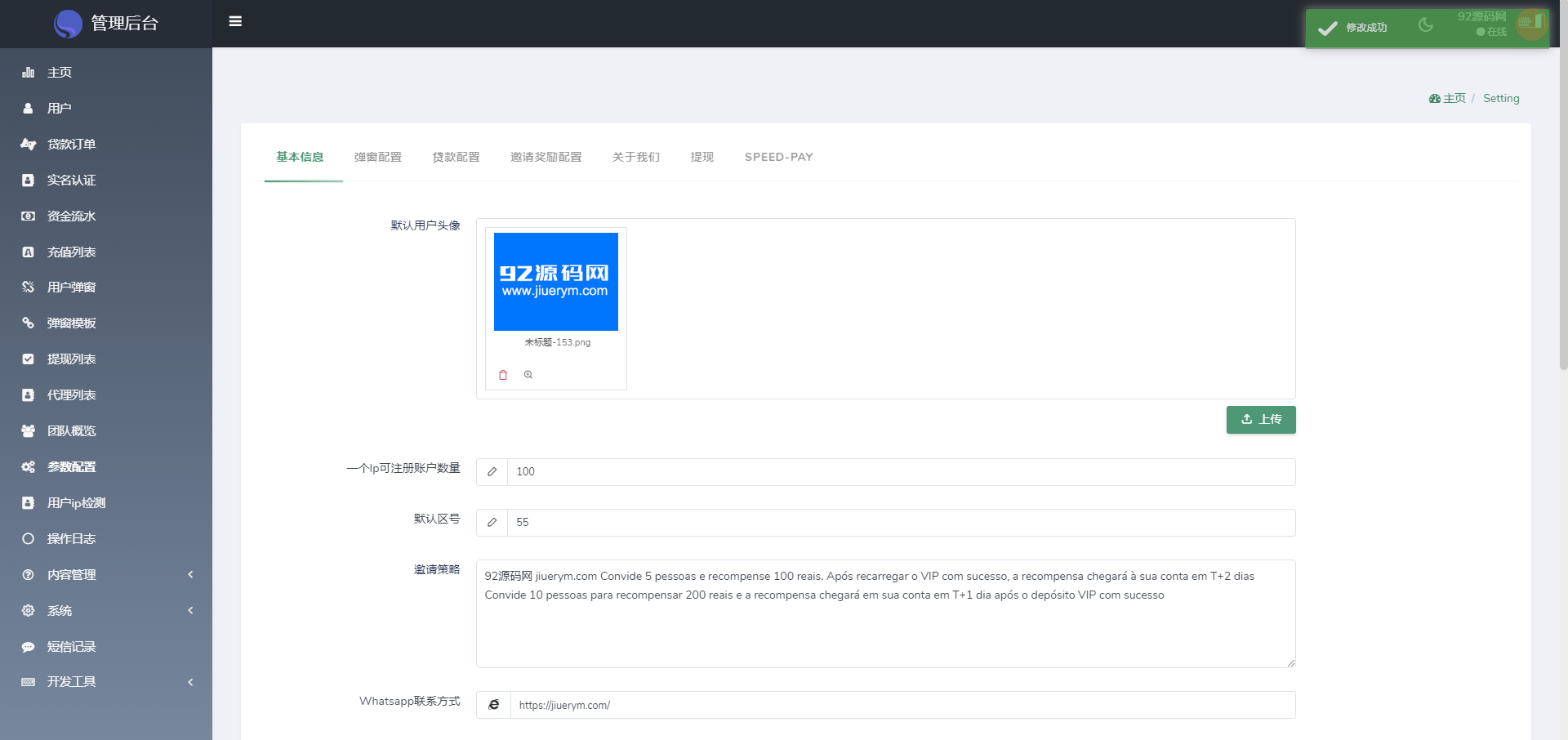Expand the 系统 submenu

point(106,611)
